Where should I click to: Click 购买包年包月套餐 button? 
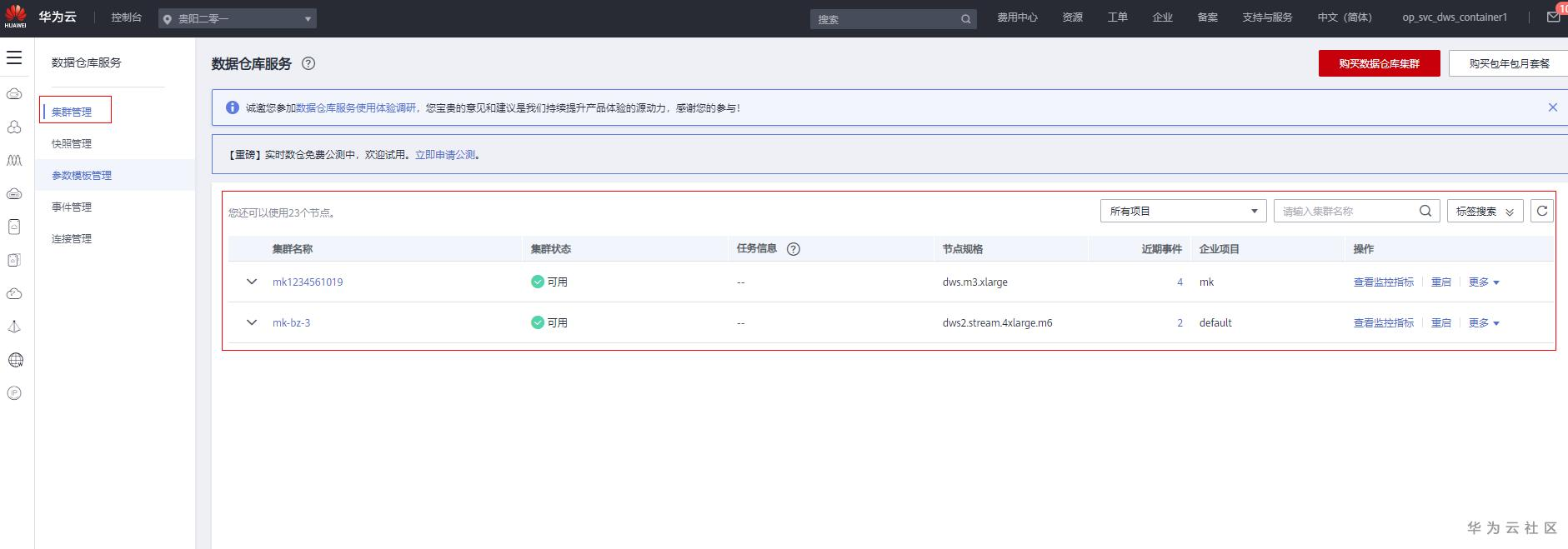(1509, 63)
